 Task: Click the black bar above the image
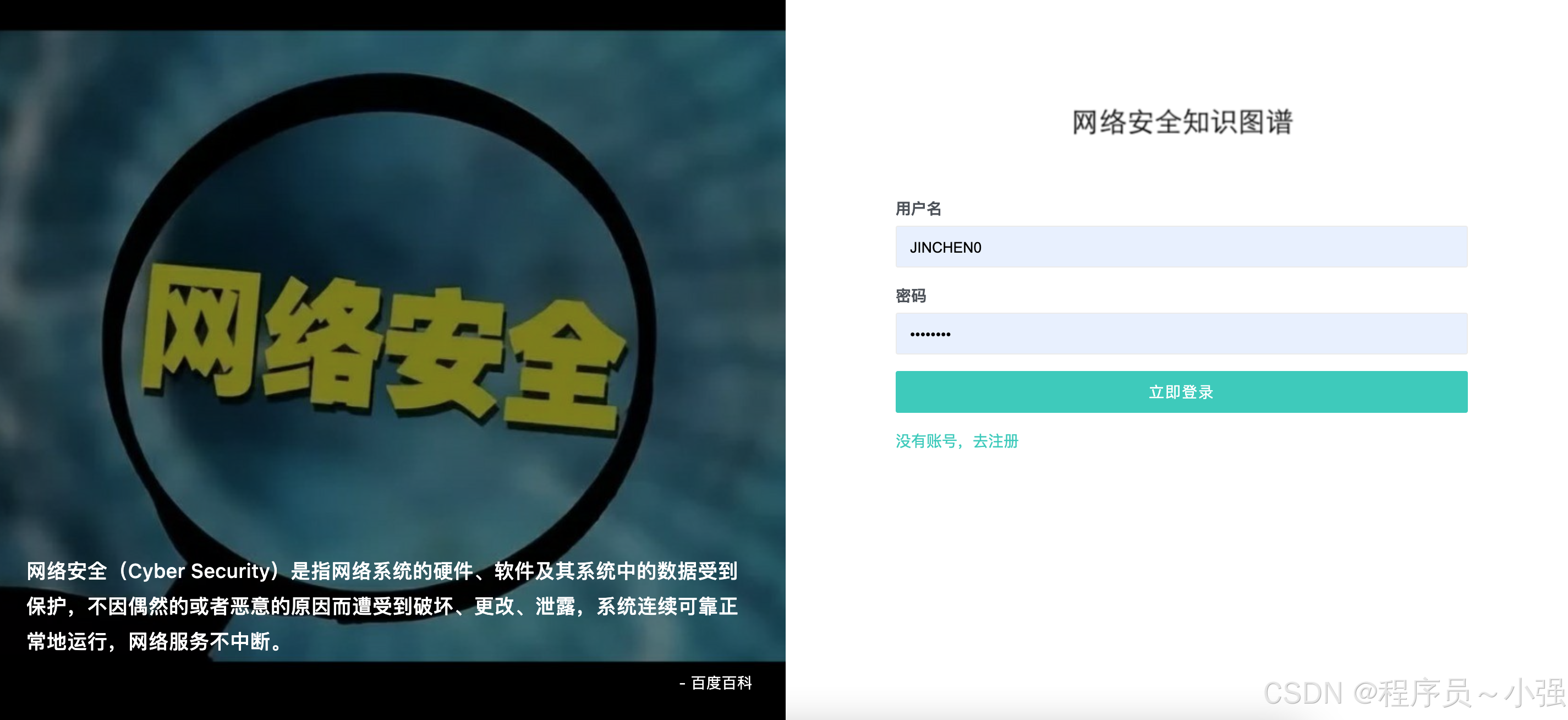click(393, 15)
